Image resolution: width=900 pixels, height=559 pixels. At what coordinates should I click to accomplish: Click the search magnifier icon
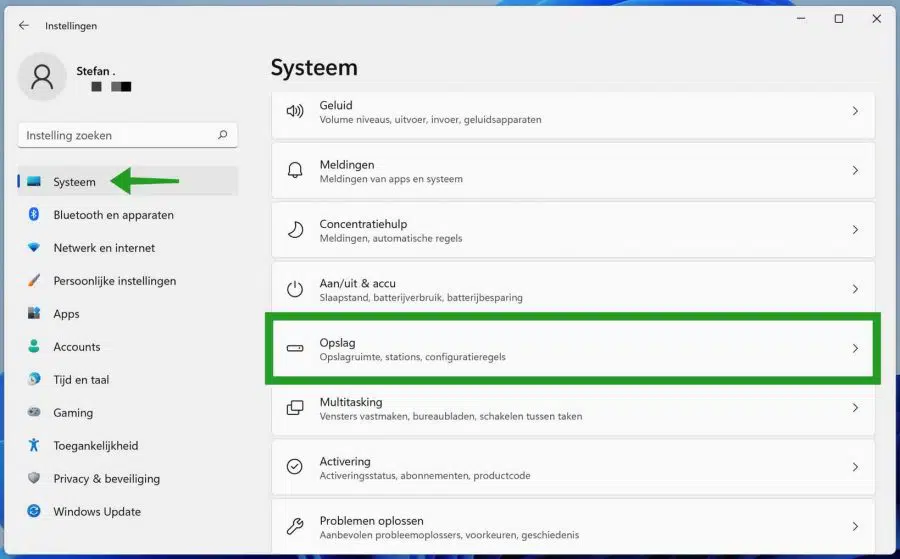pyautogui.click(x=223, y=135)
